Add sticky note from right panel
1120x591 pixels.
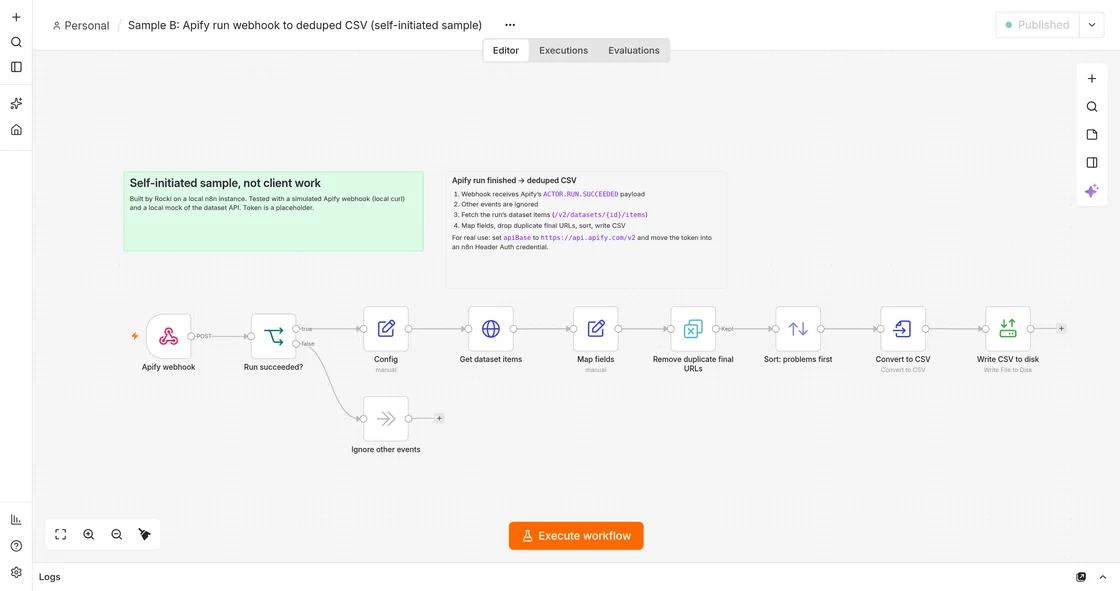[1091, 134]
